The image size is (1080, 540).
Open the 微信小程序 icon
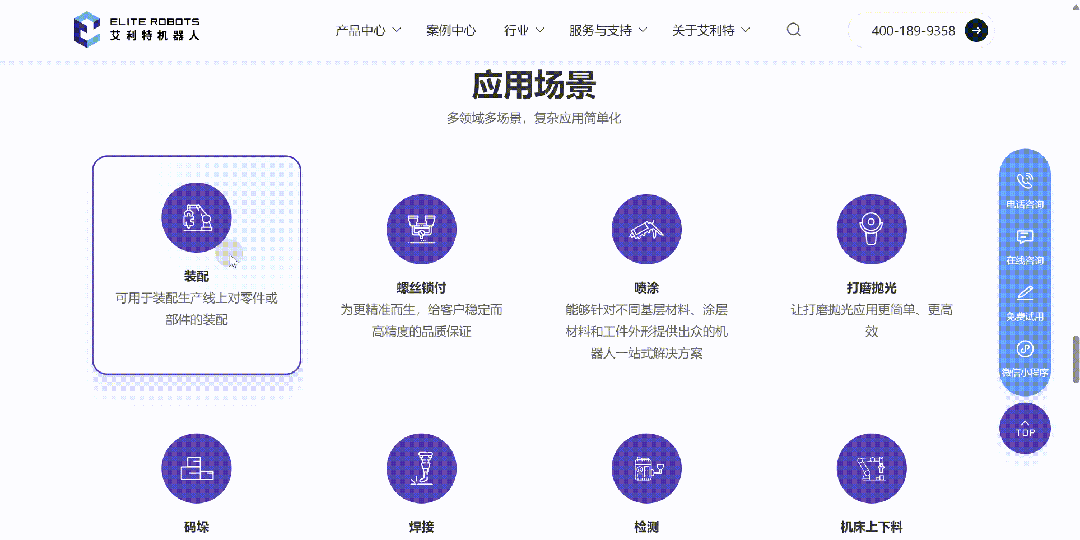1025,349
